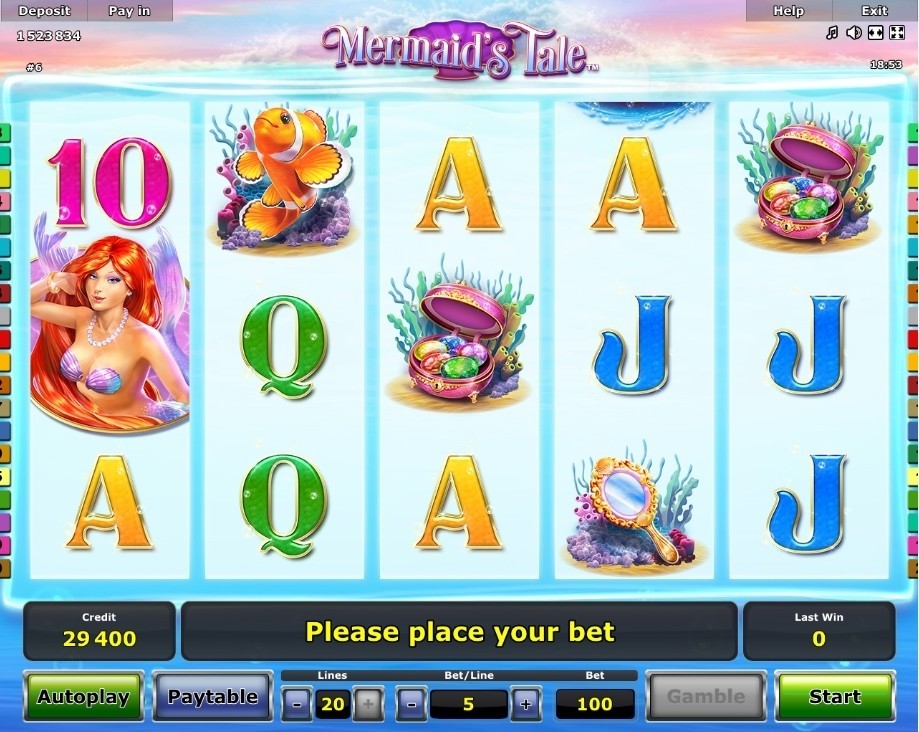
Task: Mute sound with the speaker icon
Action: pyautogui.click(x=853, y=33)
